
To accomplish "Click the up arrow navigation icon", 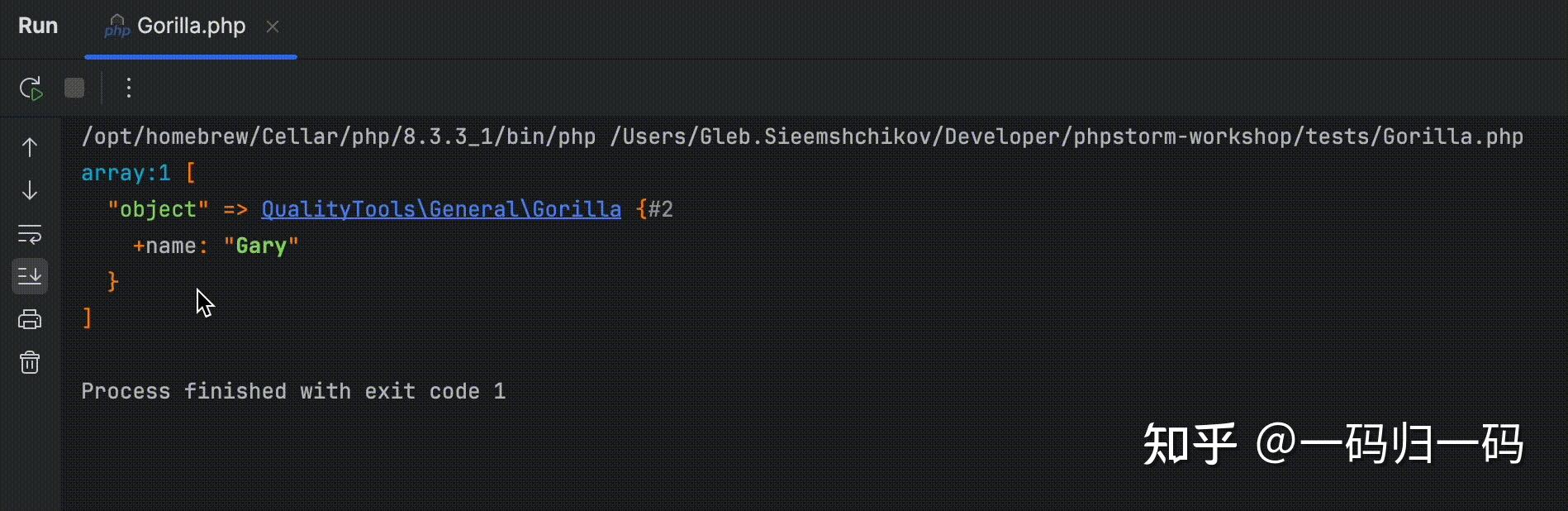I will click(30, 147).
